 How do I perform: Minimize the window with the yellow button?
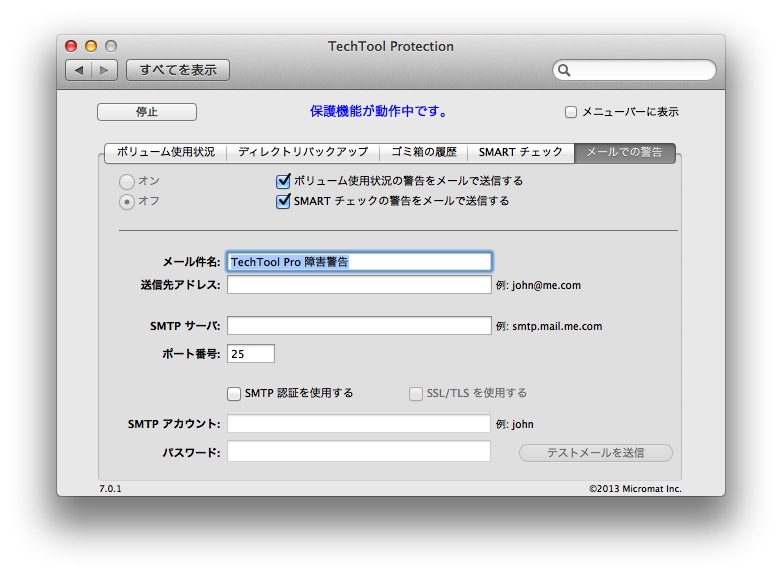click(91, 46)
